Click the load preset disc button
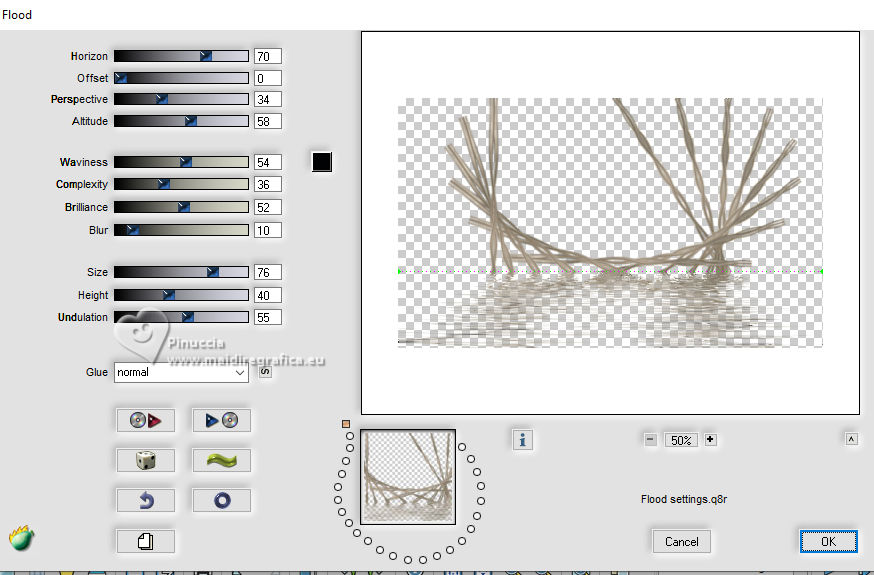 (x=146, y=421)
